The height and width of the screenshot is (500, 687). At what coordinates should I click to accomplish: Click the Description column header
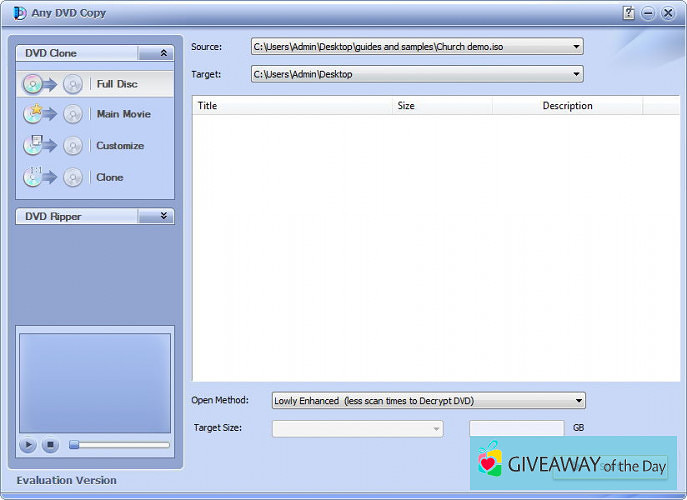click(567, 106)
